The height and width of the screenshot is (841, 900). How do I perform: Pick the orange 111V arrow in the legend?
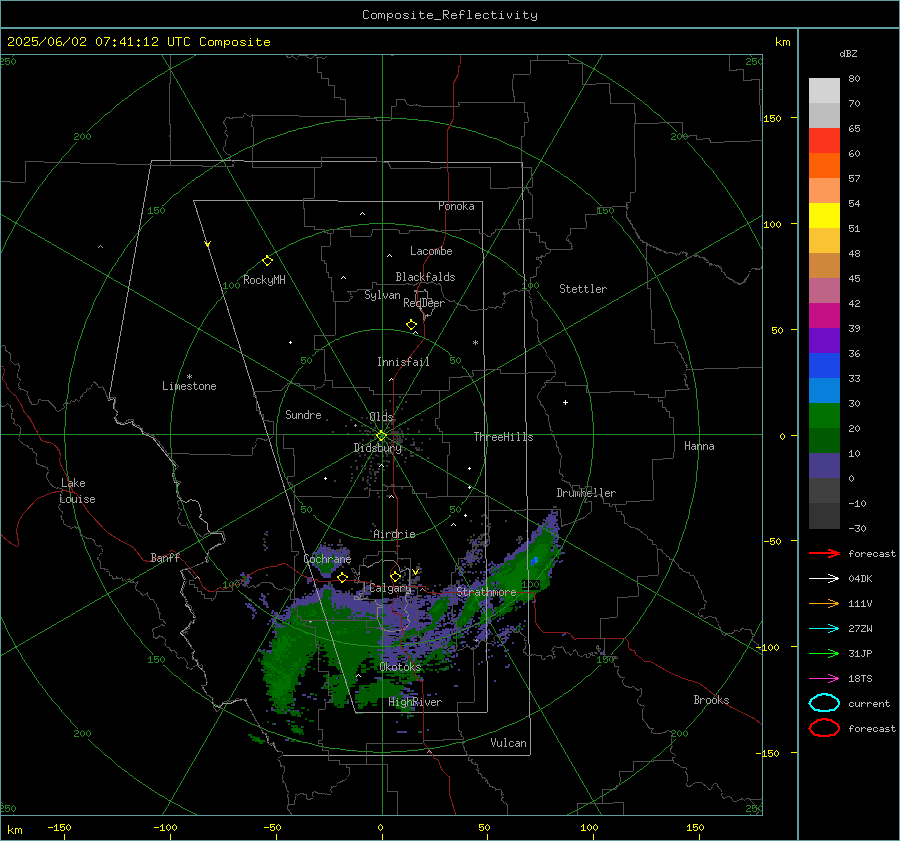[824, 603]
